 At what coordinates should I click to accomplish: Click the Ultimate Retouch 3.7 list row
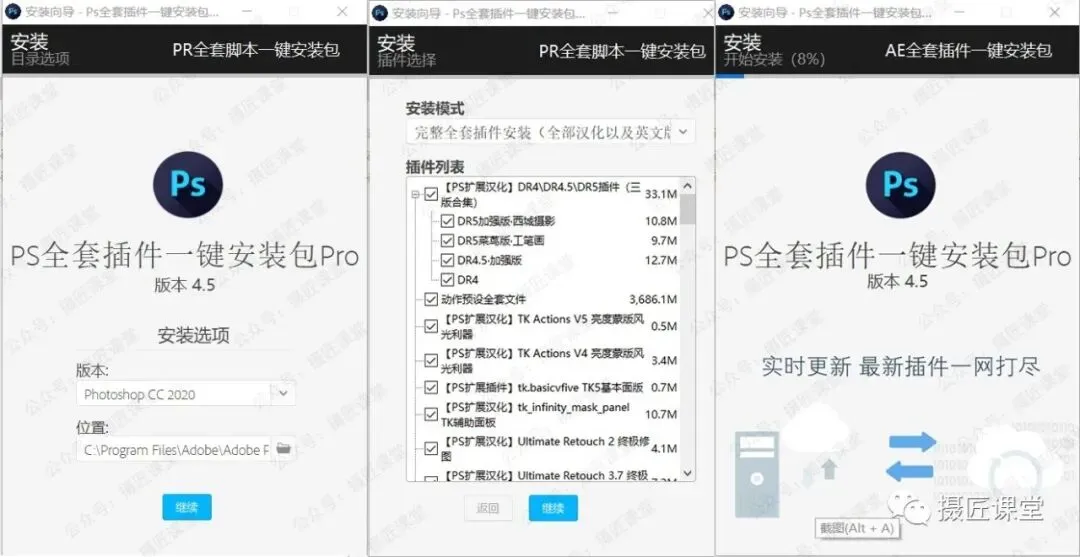[x=544, y=476]
